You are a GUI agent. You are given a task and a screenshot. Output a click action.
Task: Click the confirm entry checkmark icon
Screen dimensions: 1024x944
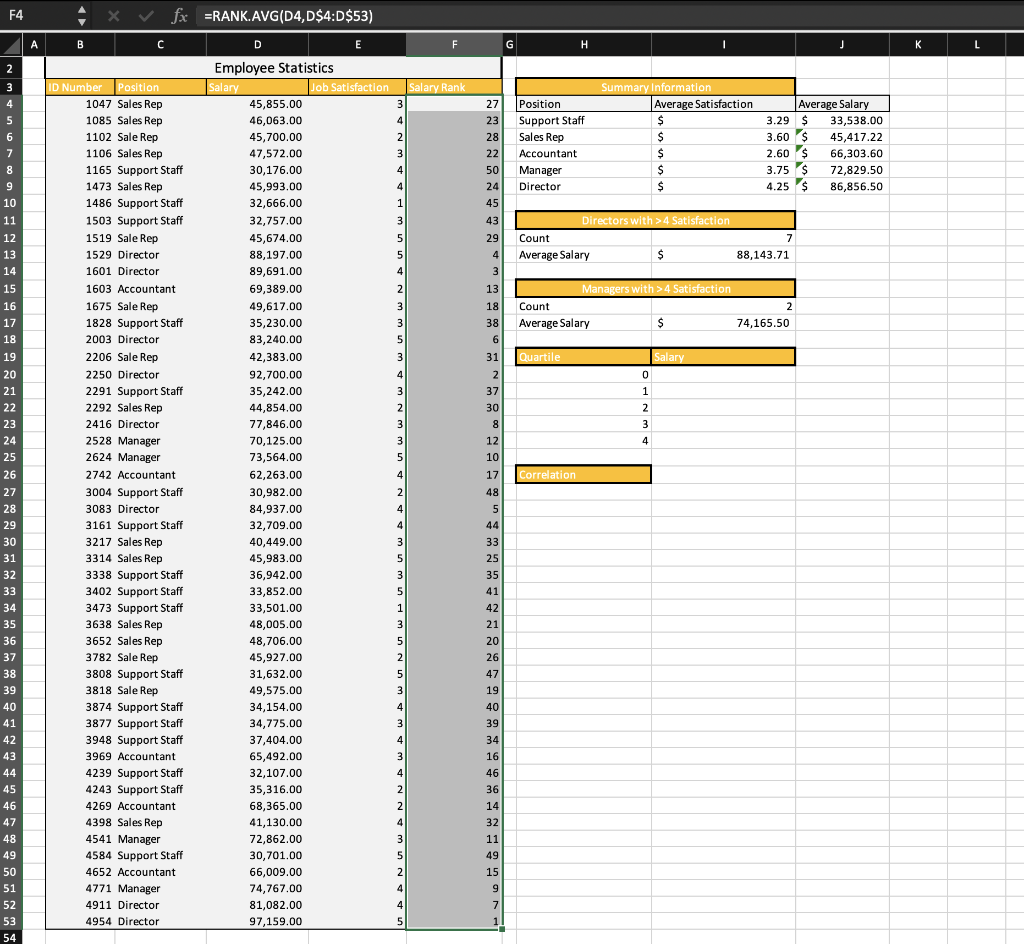(x=146, y=16)
